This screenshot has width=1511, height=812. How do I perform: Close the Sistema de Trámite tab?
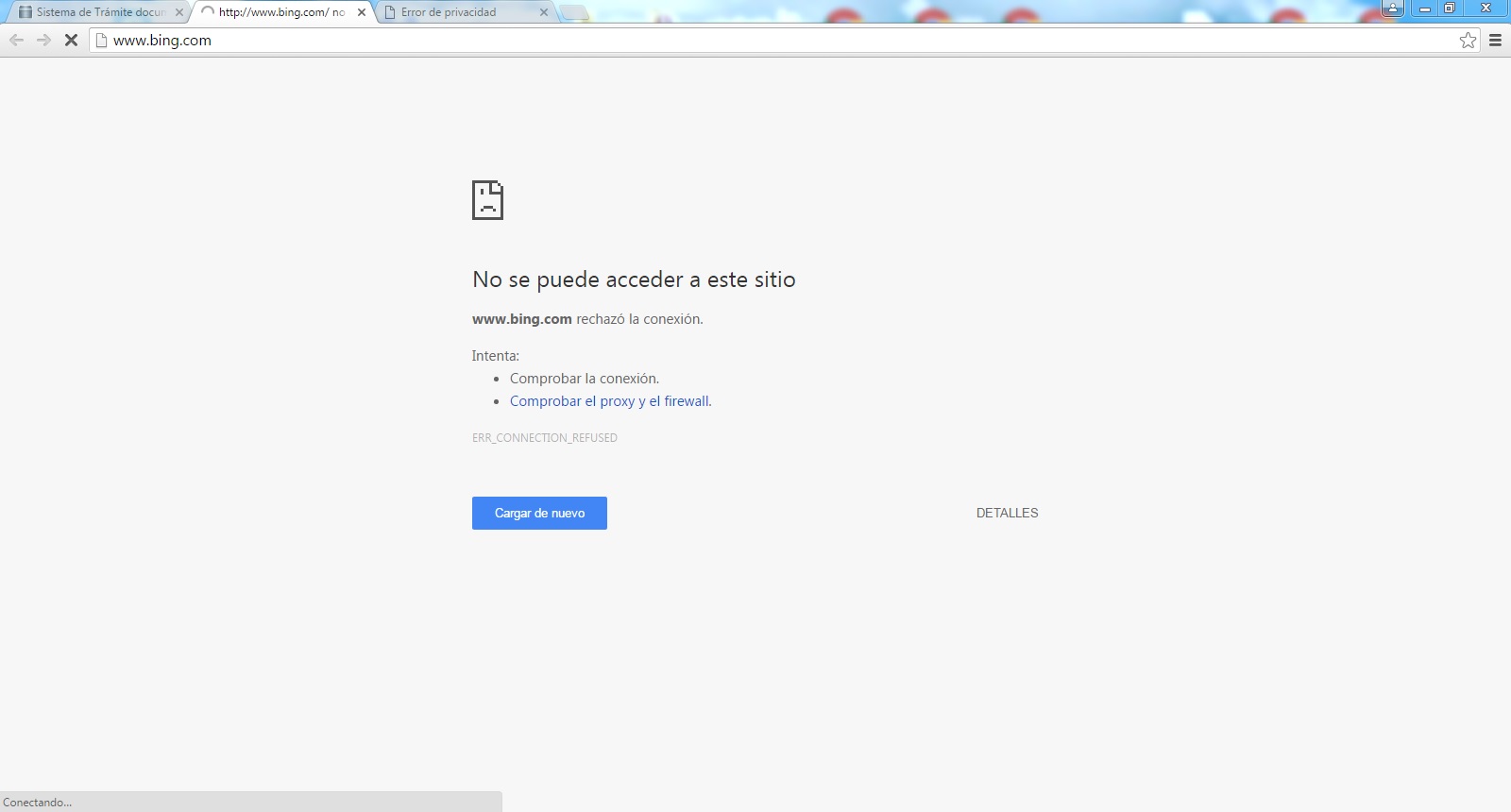point(179,12)
